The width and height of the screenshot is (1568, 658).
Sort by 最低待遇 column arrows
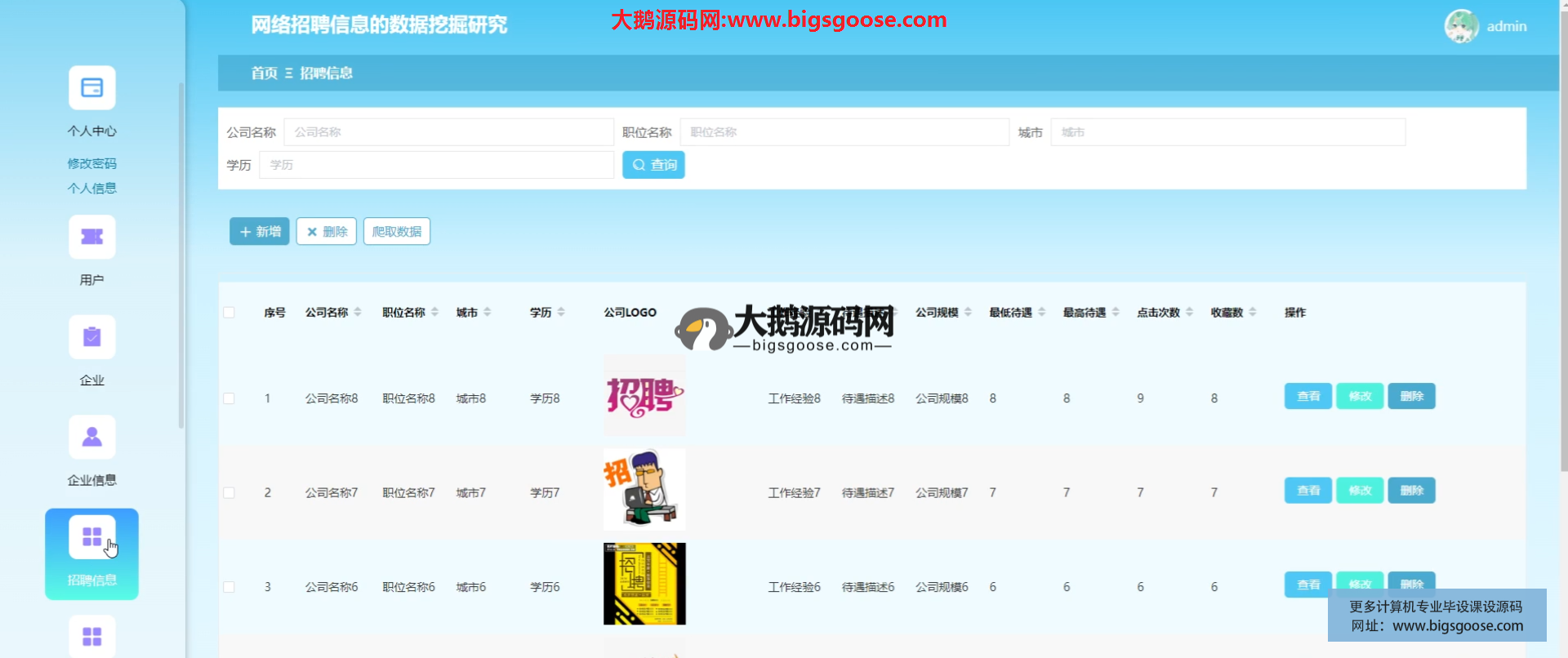(1041, 313)
